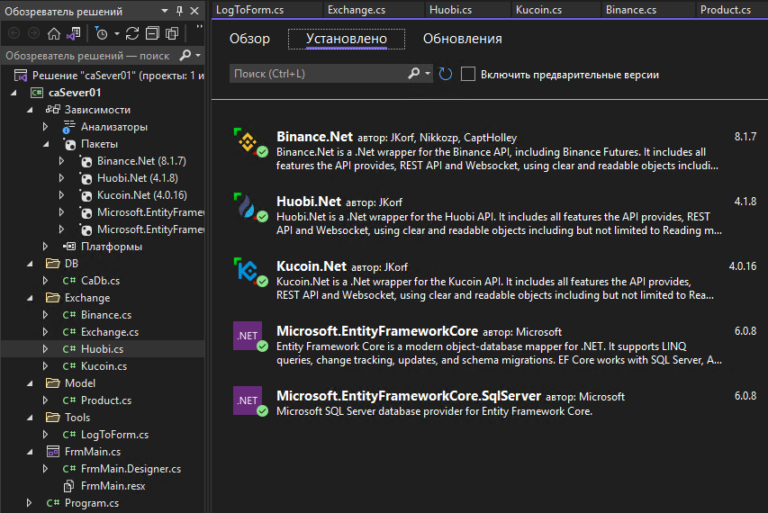The width and height of the screenshot is (768, 513).
Task: Open the Binance.cs editor tab
Action: (631, 10)
